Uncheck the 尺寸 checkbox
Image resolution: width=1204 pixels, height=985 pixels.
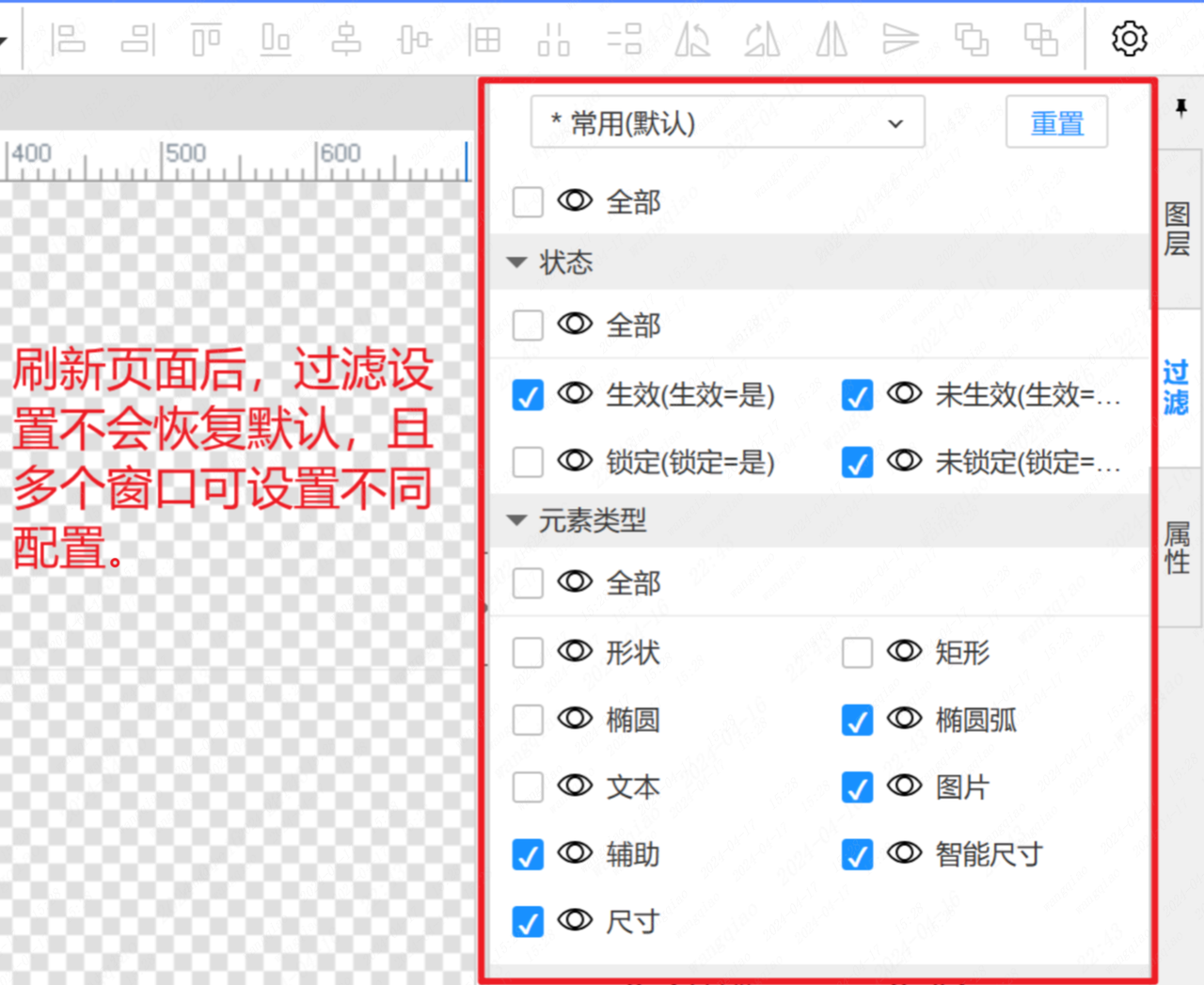coord(528,922)
